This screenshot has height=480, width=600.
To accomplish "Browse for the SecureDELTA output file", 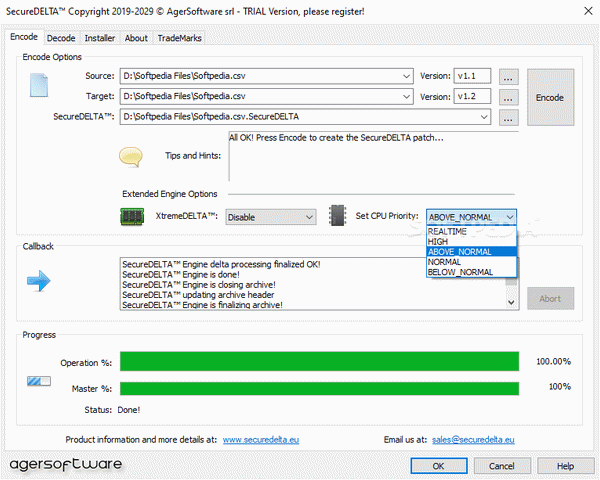I will [509, 118].
